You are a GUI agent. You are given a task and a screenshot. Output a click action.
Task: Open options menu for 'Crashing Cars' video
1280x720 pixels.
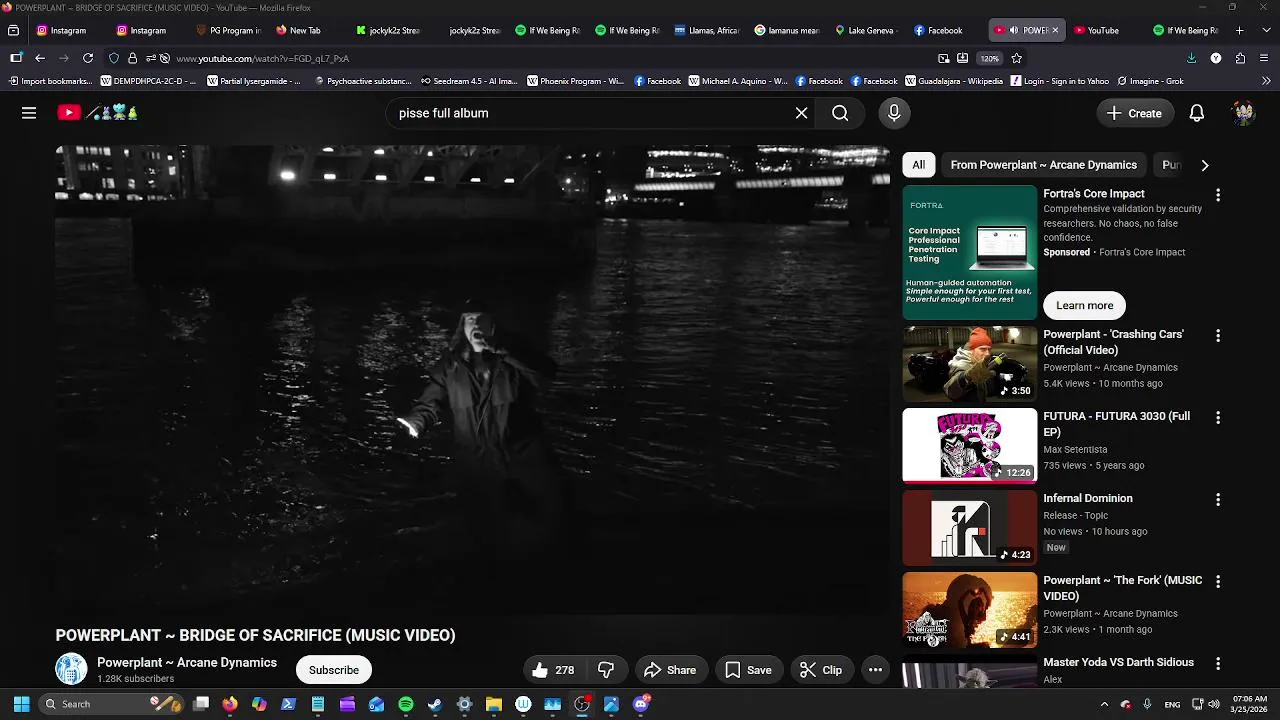coord(1217,336)
